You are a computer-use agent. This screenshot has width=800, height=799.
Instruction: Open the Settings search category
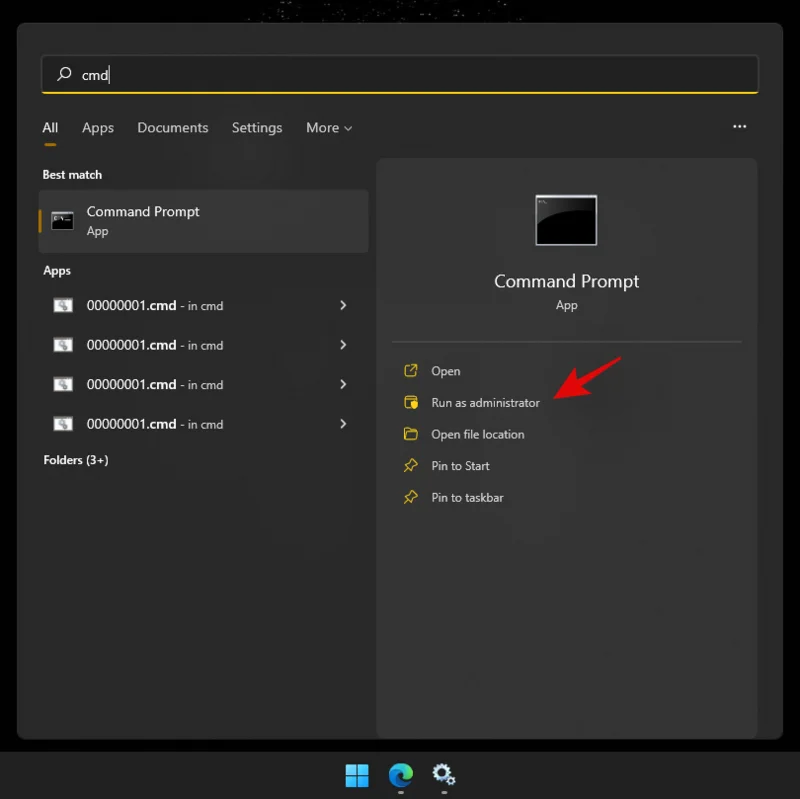[x=257, y=128]
